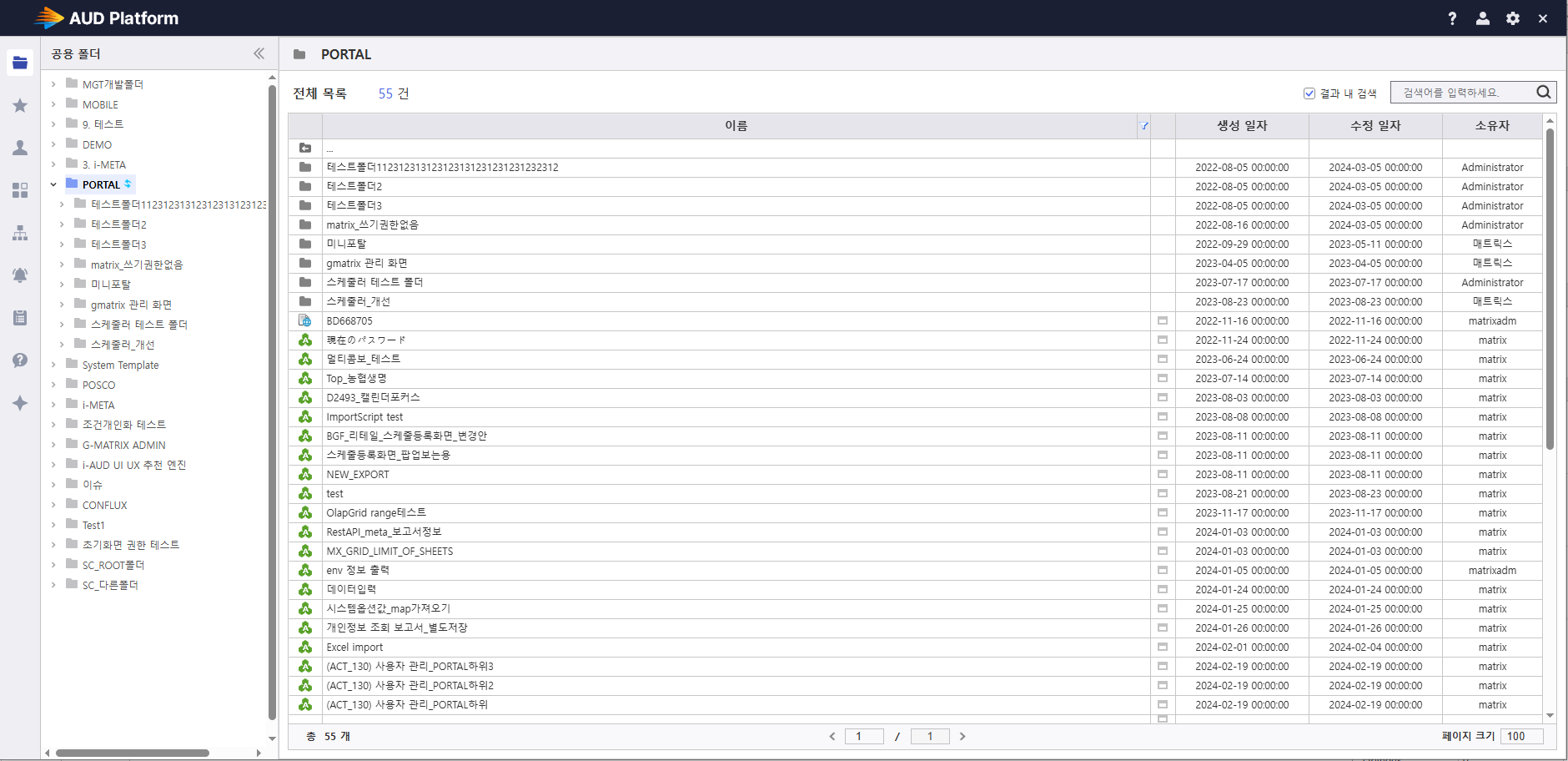Select the SC_ROOT폴더 tree folder
1568x761 pixels.
[x=113, y=565]
